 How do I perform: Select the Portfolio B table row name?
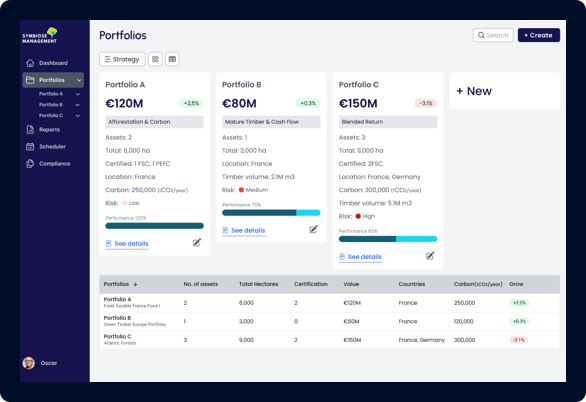(117, 318)
